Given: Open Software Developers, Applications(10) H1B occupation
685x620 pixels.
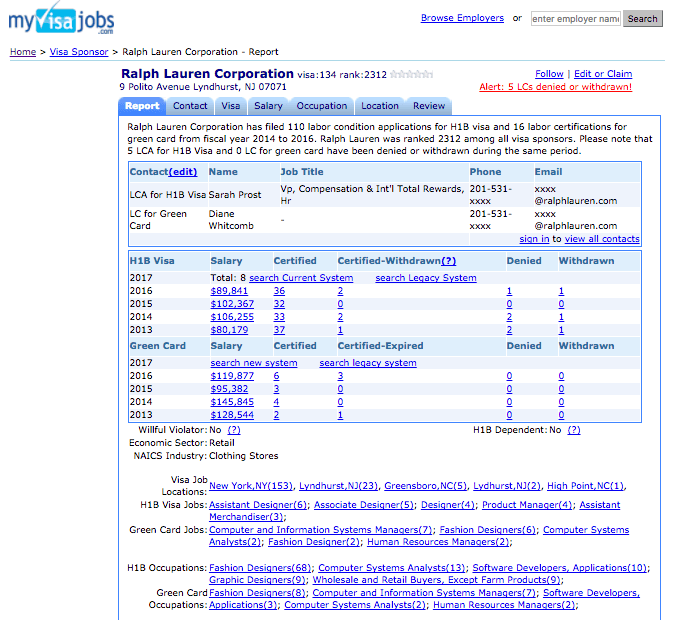Looking at the screenshot, I should 560,568.
